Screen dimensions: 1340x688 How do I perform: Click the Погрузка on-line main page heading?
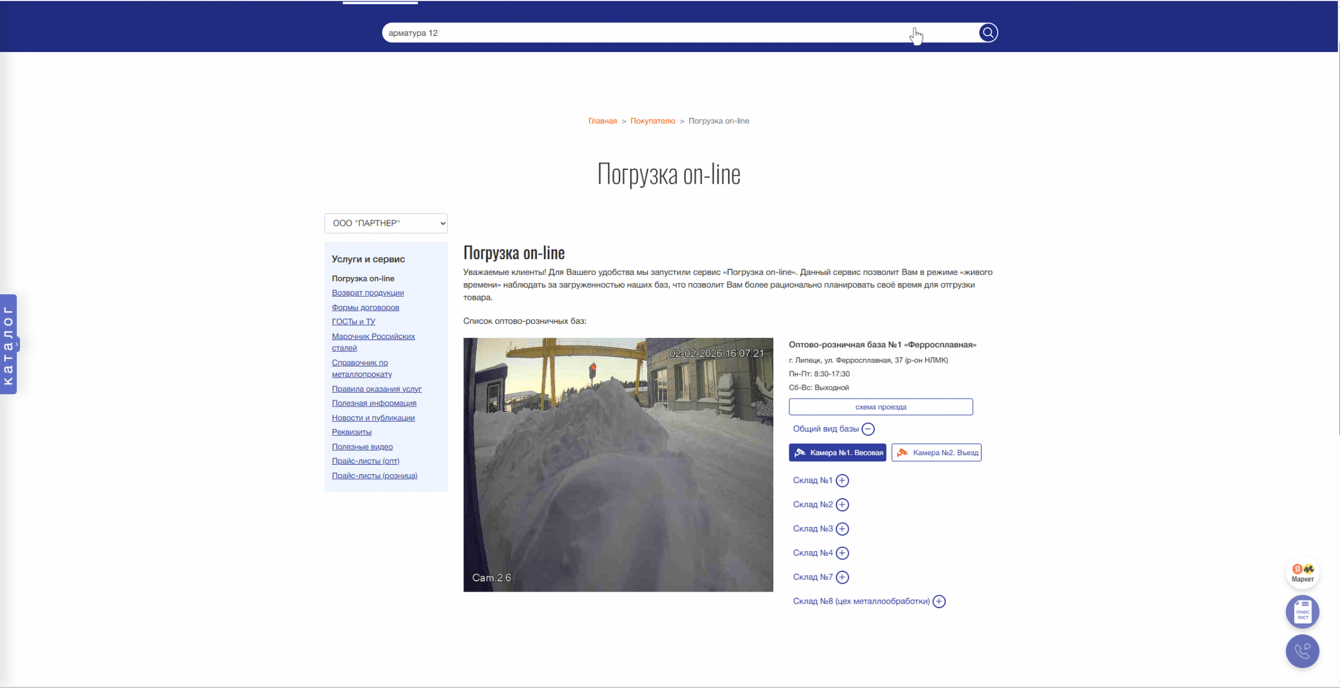pyautogui.click(x=669, y=174)
